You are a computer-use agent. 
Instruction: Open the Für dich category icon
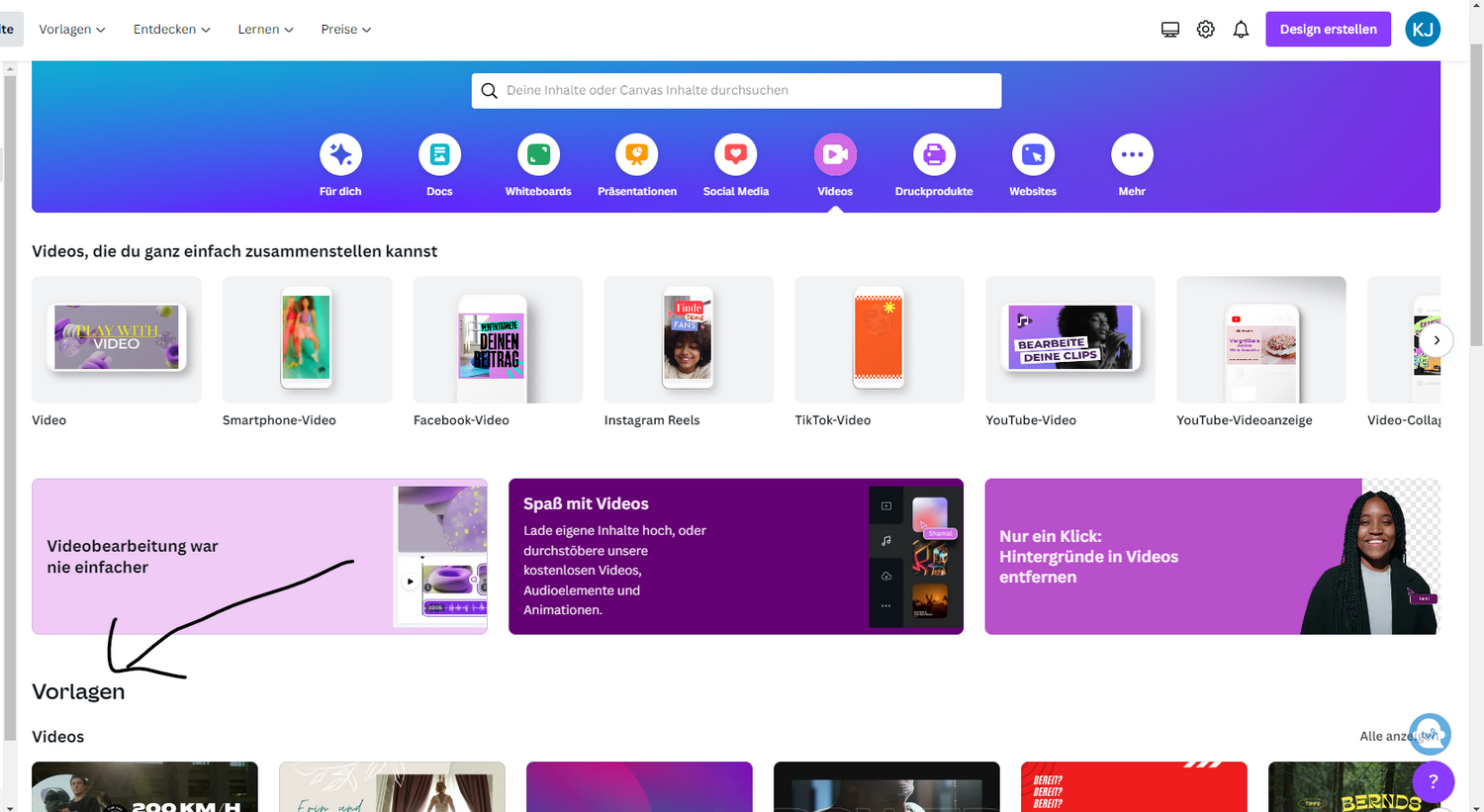[x=340, y=155]
